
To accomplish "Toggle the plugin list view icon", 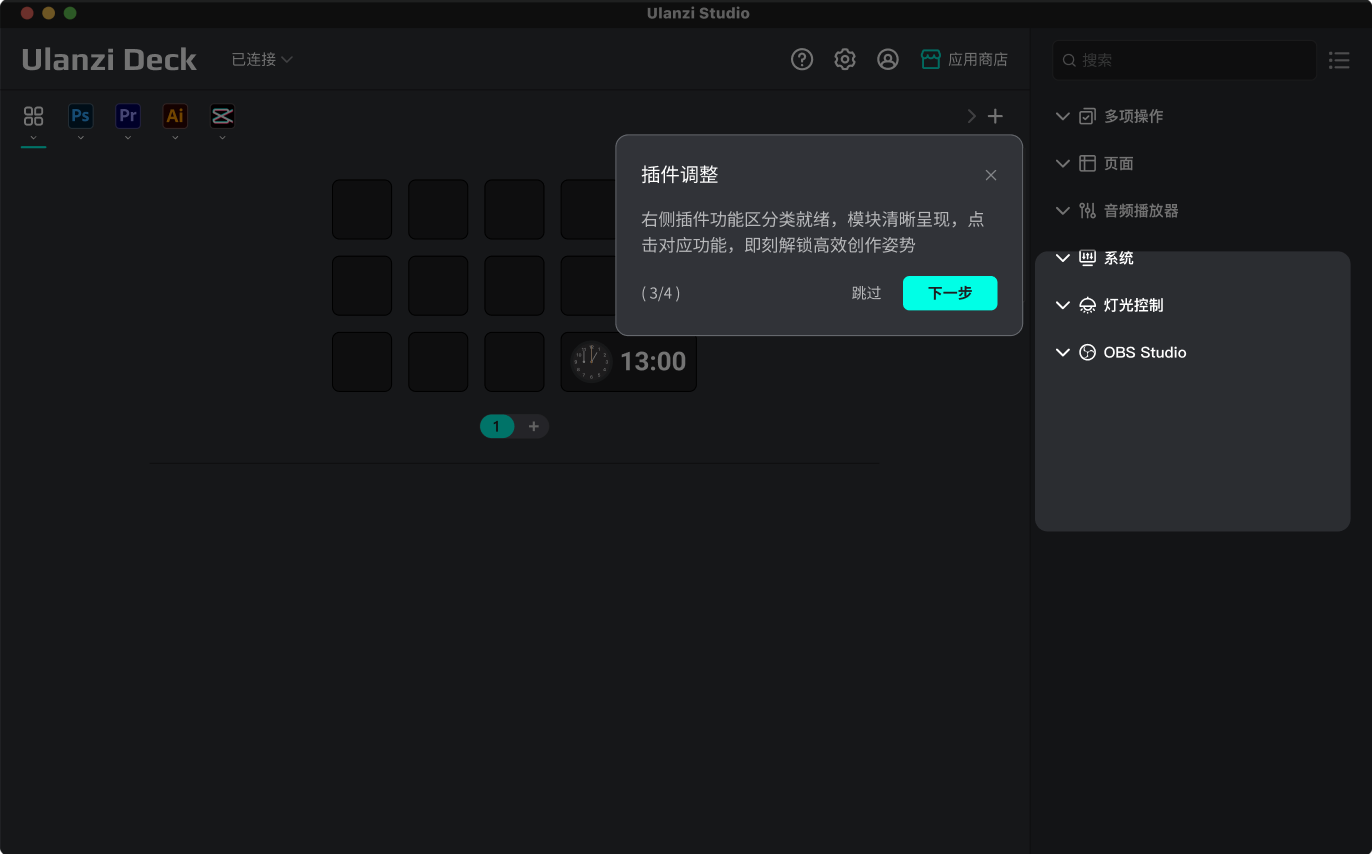I will [1339, 60].
